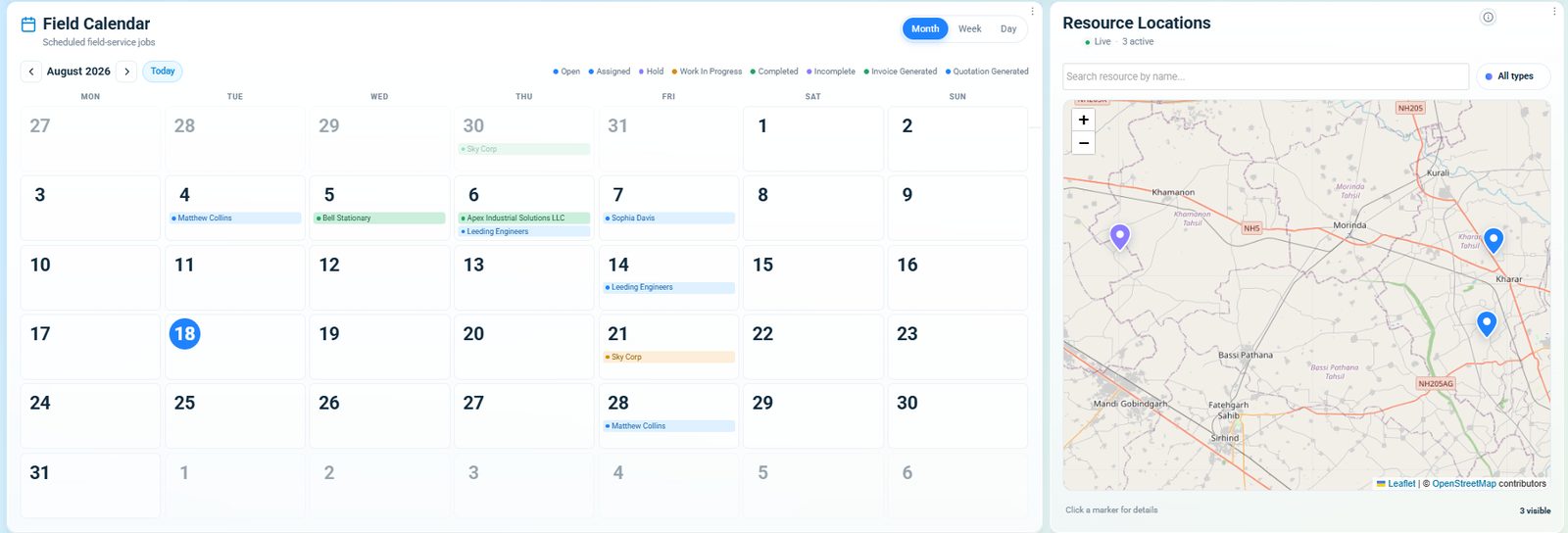Open the Bell Stationary job

pos(379,218)
